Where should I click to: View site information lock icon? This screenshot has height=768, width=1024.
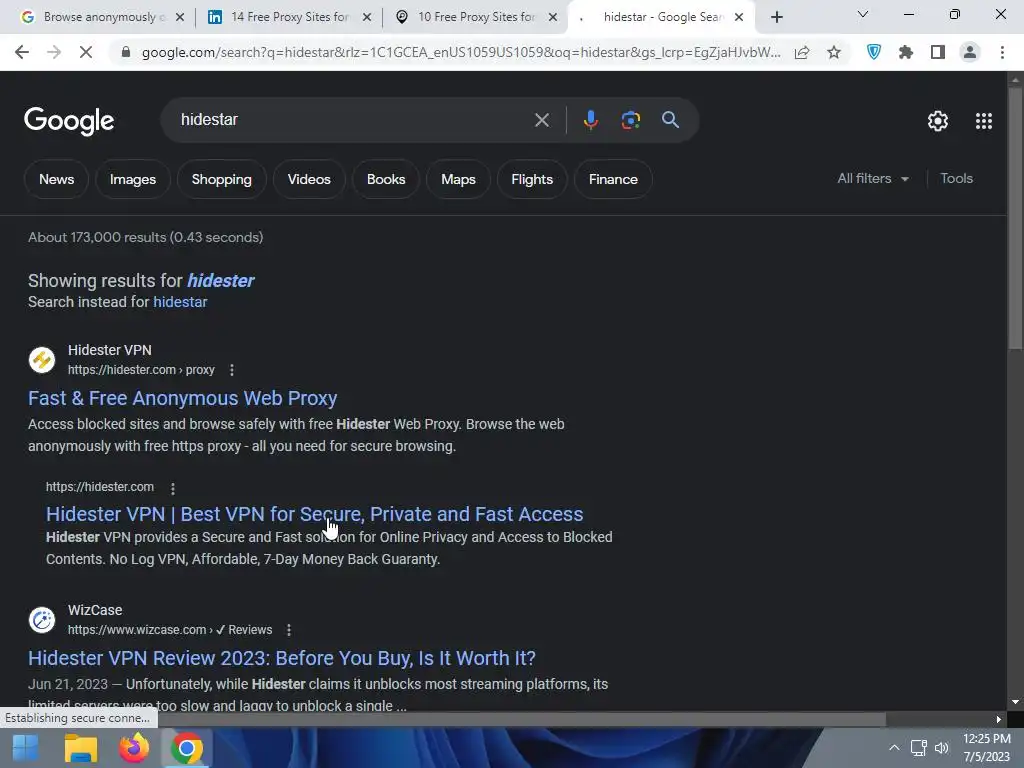point(126,52)
